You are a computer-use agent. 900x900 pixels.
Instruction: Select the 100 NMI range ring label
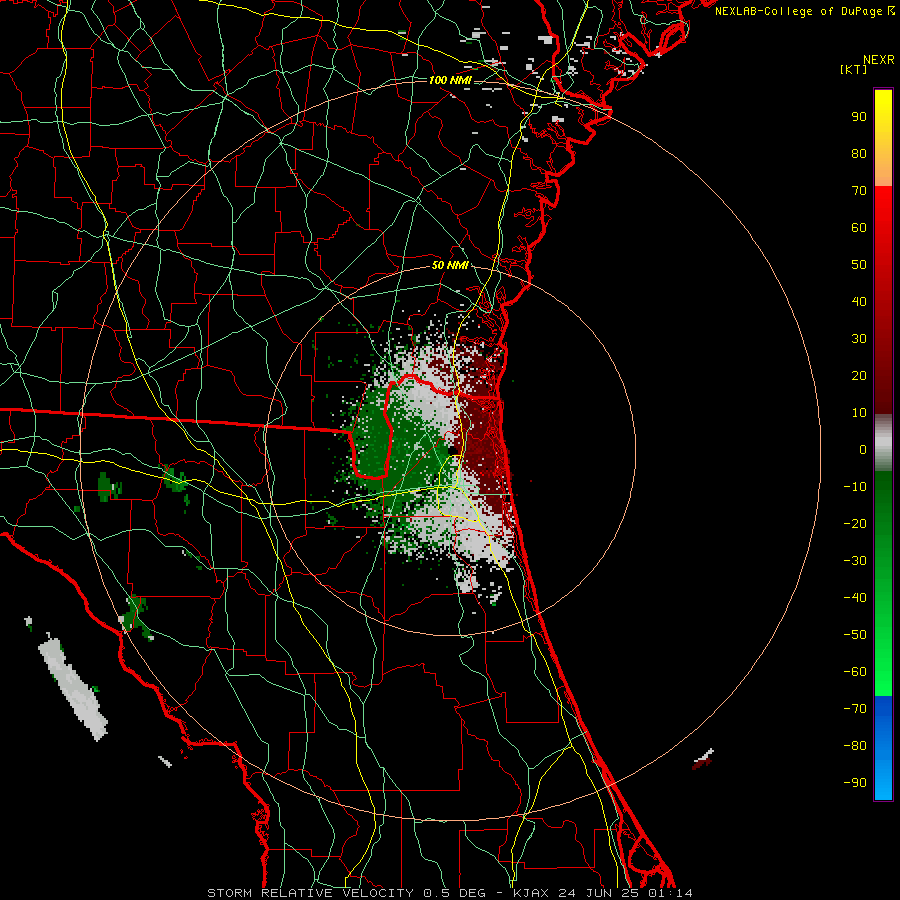click(450, 80)
